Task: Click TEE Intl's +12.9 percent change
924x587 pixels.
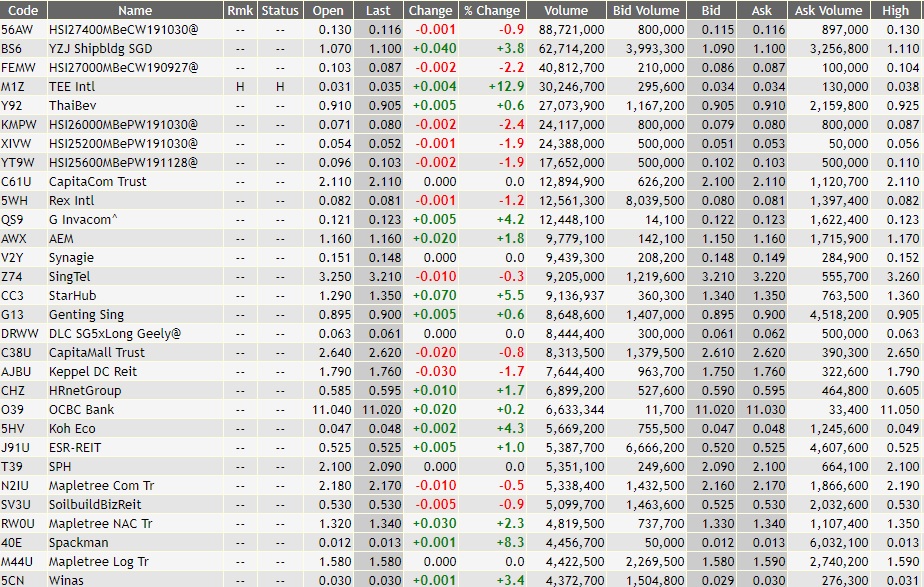Action: [506, 87]
